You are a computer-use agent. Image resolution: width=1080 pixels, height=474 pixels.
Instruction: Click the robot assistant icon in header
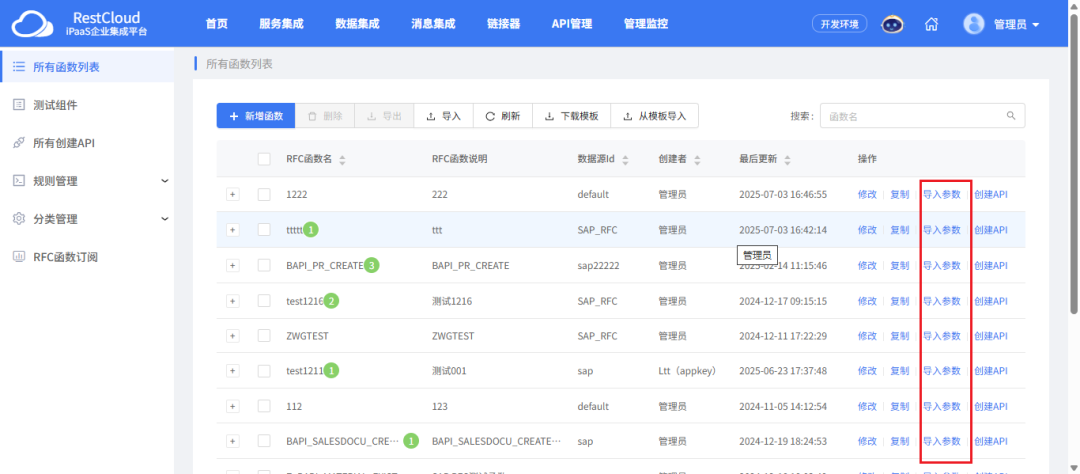click(x=893, y=24)
